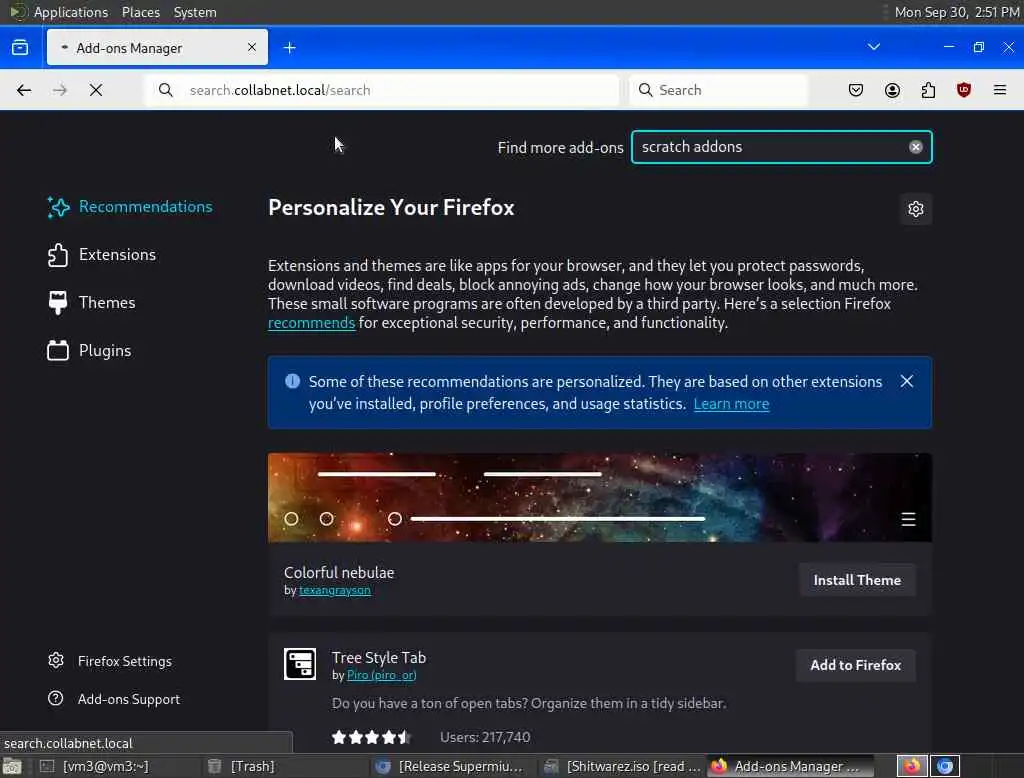Image resolution: width=1024 pixels, height=778 pixels.
Task: Open the Learn more link
Action: point(731,404)
